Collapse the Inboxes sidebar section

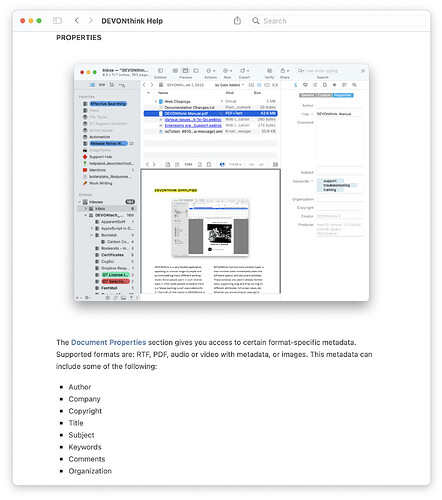pos(80,202)
